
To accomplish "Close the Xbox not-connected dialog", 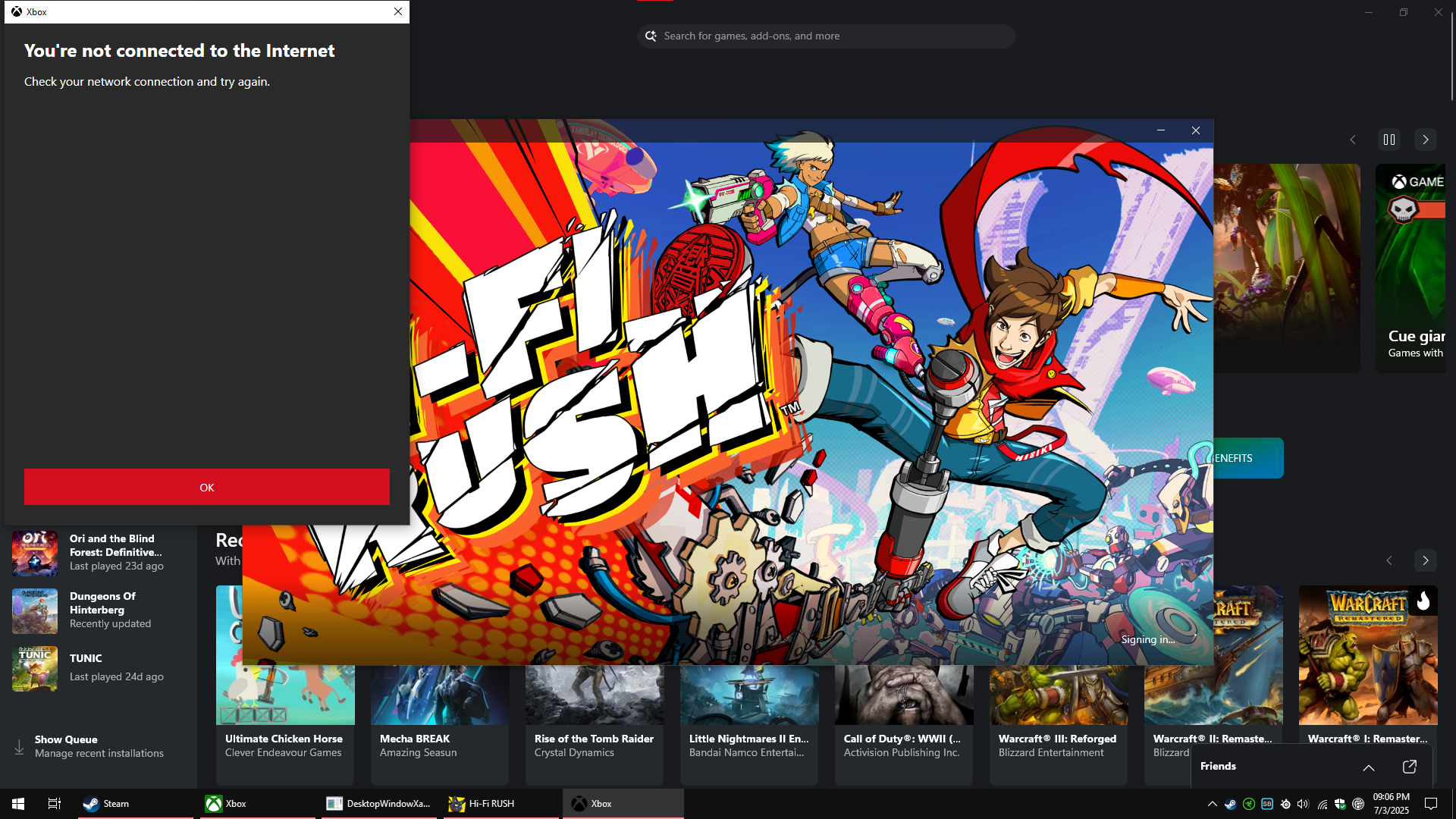I will [398, 11].
